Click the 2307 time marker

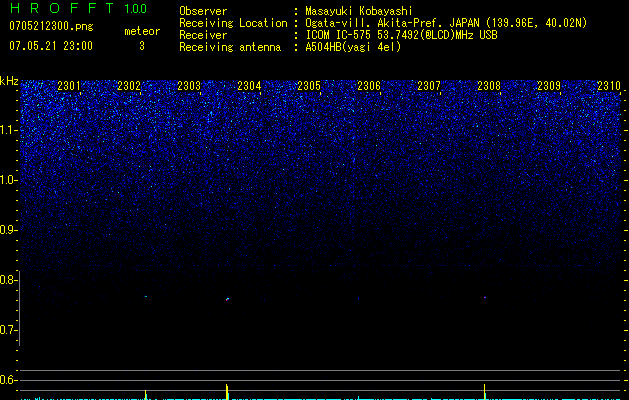pyautogui.click(x=429, y=86)
